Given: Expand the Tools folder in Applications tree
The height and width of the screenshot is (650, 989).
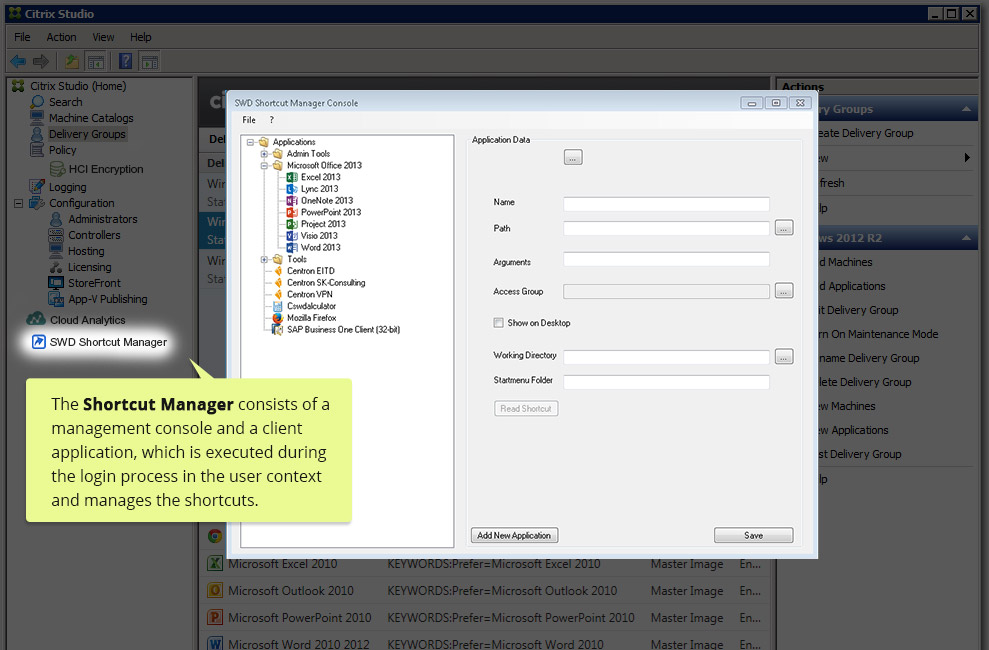Looking at the screenshot, I should (264, 259).
